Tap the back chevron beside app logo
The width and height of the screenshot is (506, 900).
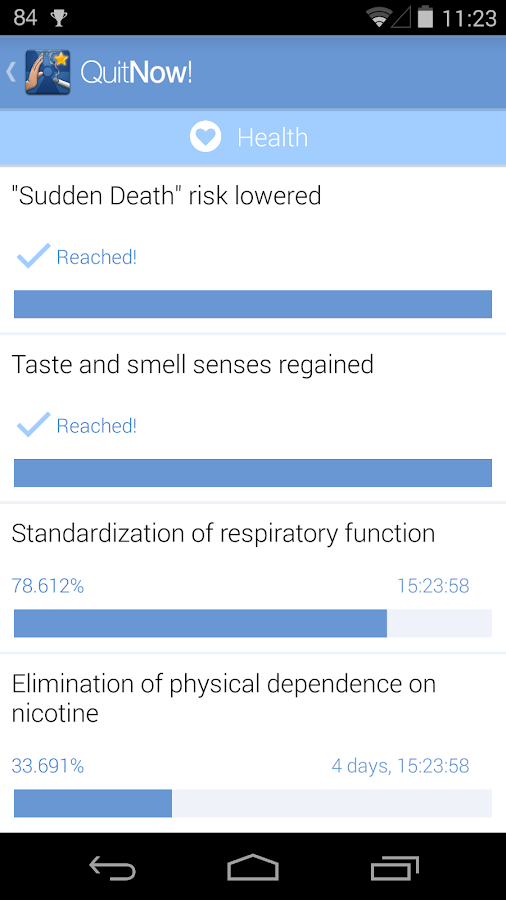(x=11, y=72)
